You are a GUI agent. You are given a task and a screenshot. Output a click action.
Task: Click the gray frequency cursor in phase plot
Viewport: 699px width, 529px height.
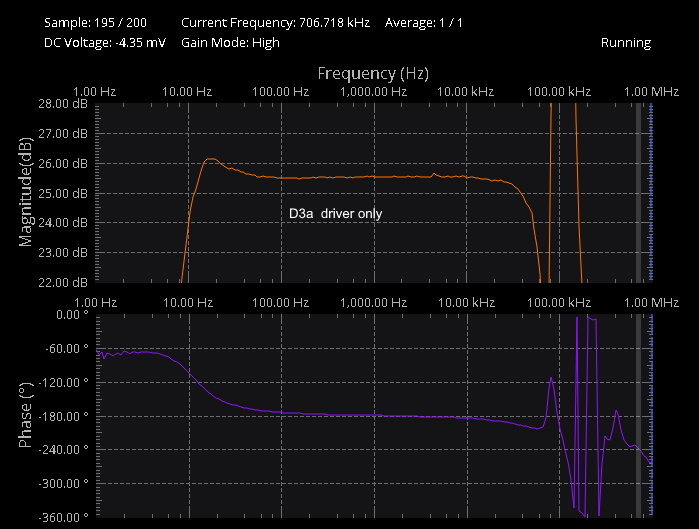pos(639,415)
